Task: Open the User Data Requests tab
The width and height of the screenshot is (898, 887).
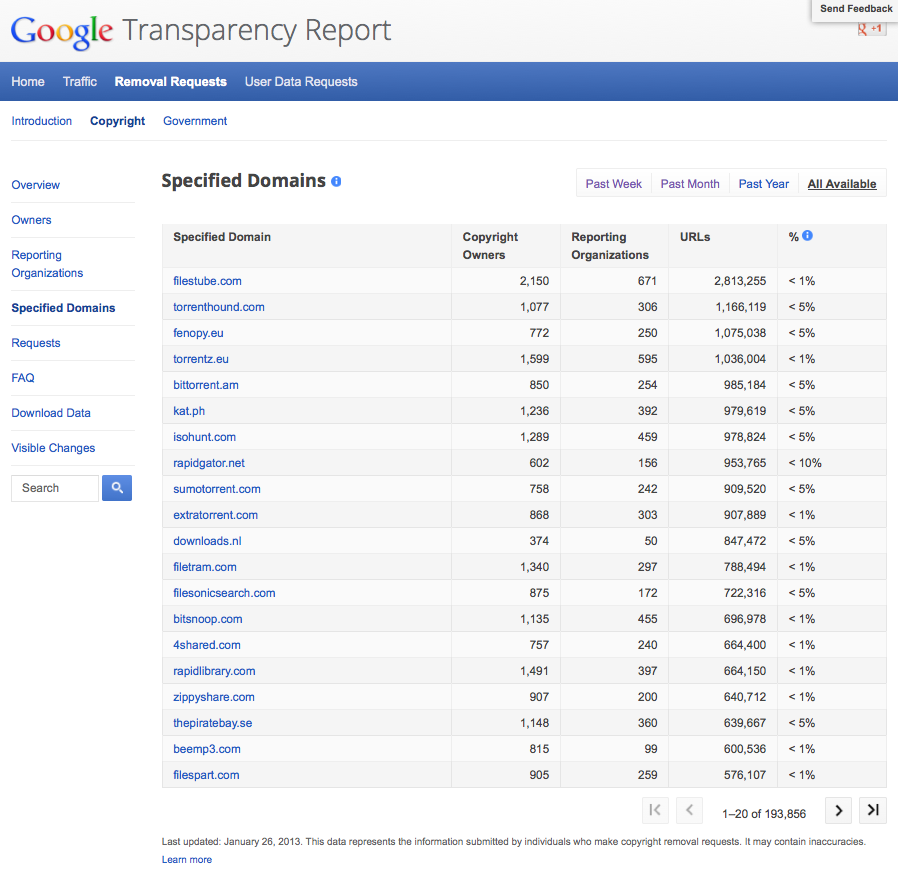Action: click(301, 82)
